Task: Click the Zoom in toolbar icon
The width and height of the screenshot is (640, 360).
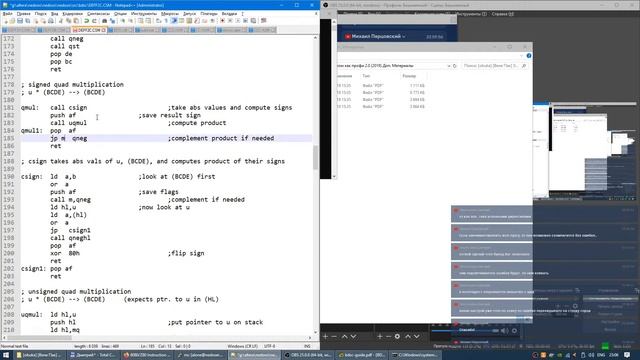Action: pyautogui.click(x=122, y=20)
